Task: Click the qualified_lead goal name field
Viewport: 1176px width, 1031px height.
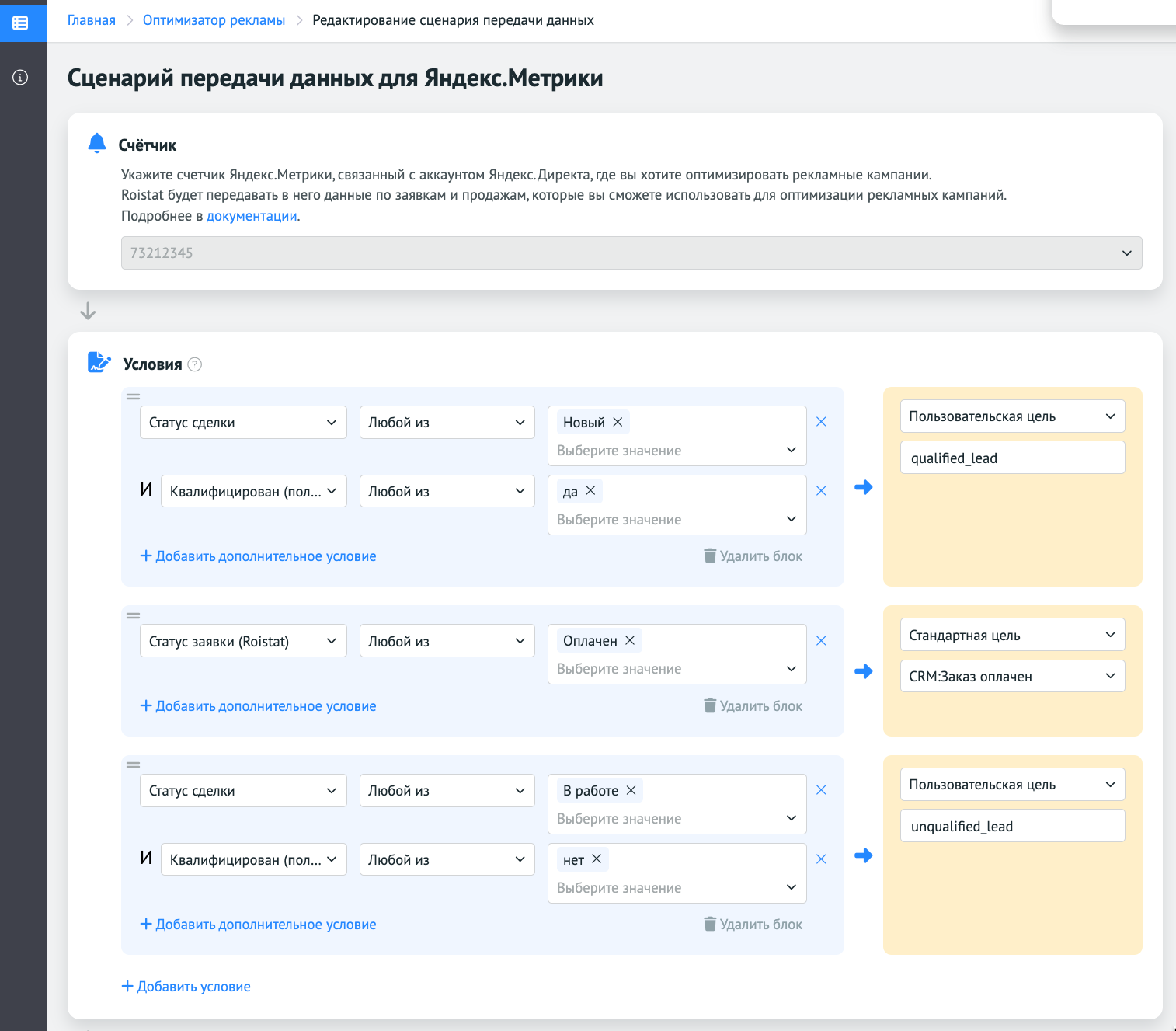Action: pyautogui.click(x=1011, y=458)
